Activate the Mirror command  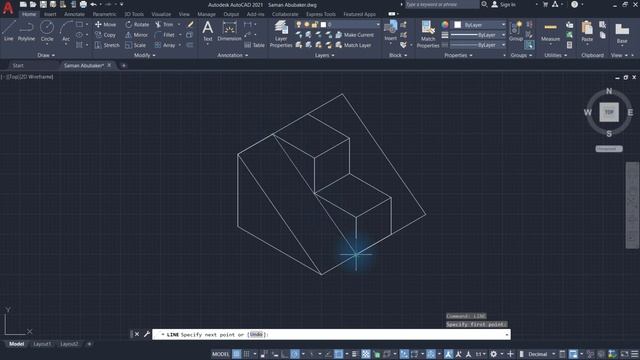pyautogui.click(x=137, y=35)
